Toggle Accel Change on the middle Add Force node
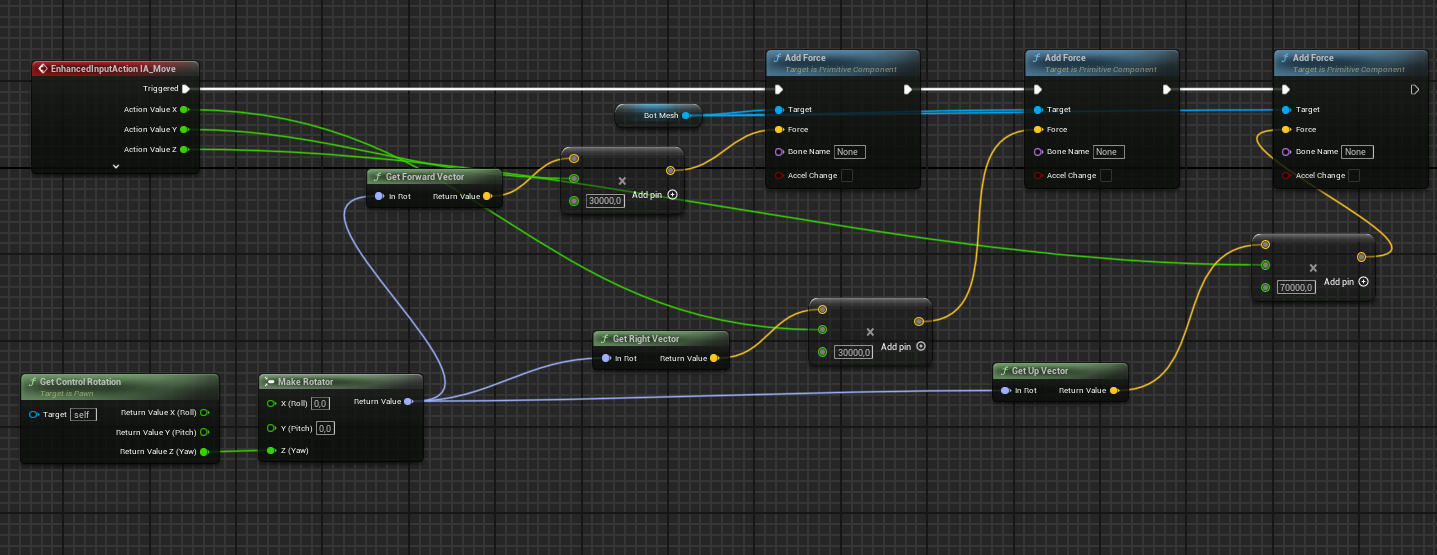1437x555 pixels. point(1105,176)
